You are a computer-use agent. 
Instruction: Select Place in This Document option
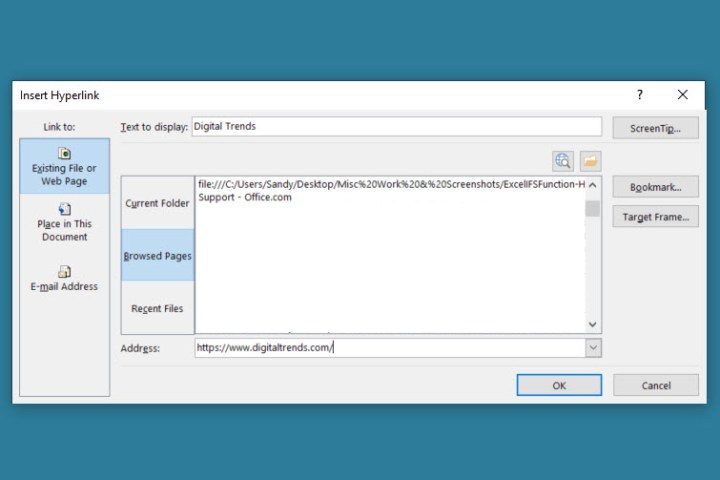[64, 223]
